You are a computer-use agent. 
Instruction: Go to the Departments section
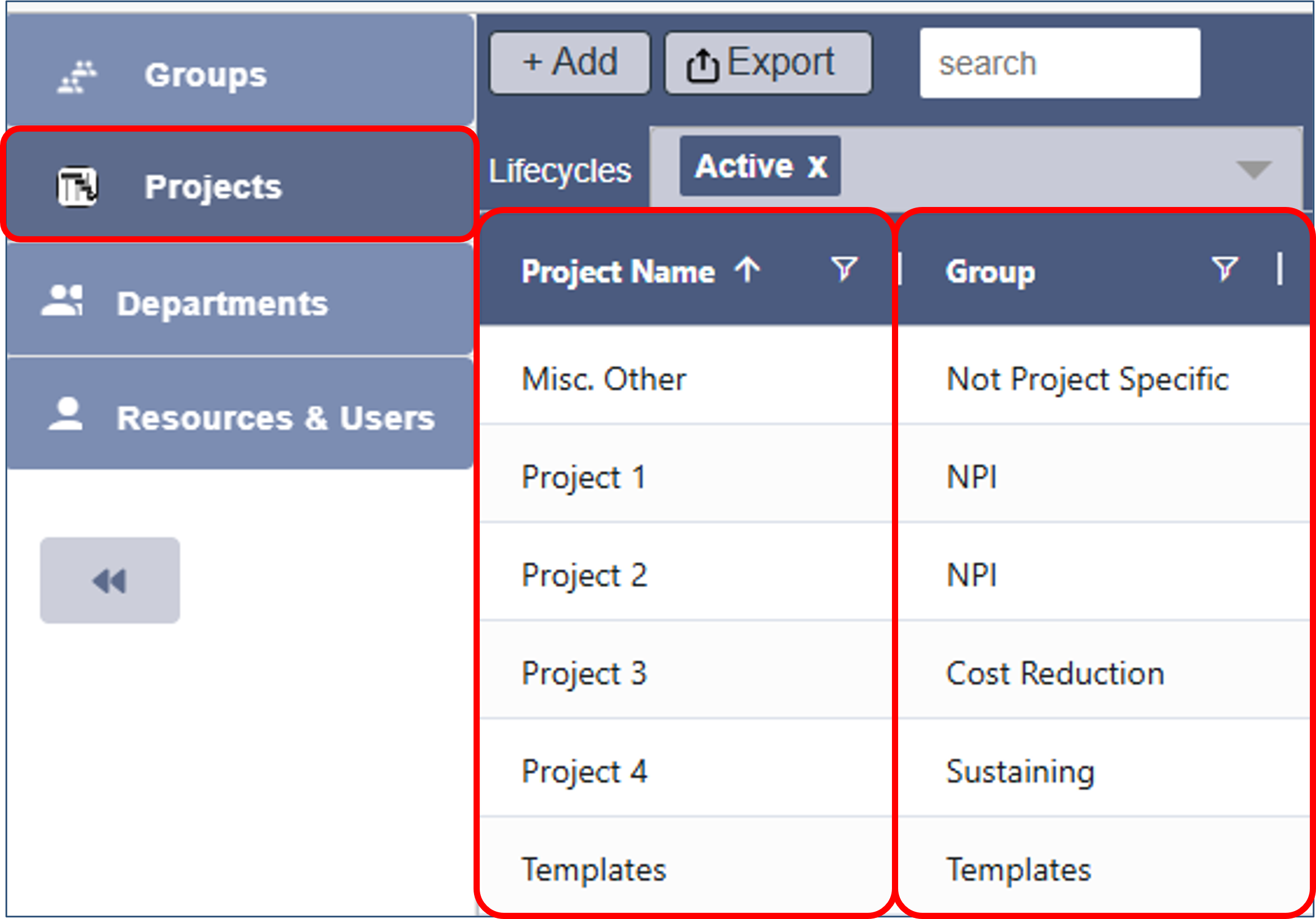point(222,303)
